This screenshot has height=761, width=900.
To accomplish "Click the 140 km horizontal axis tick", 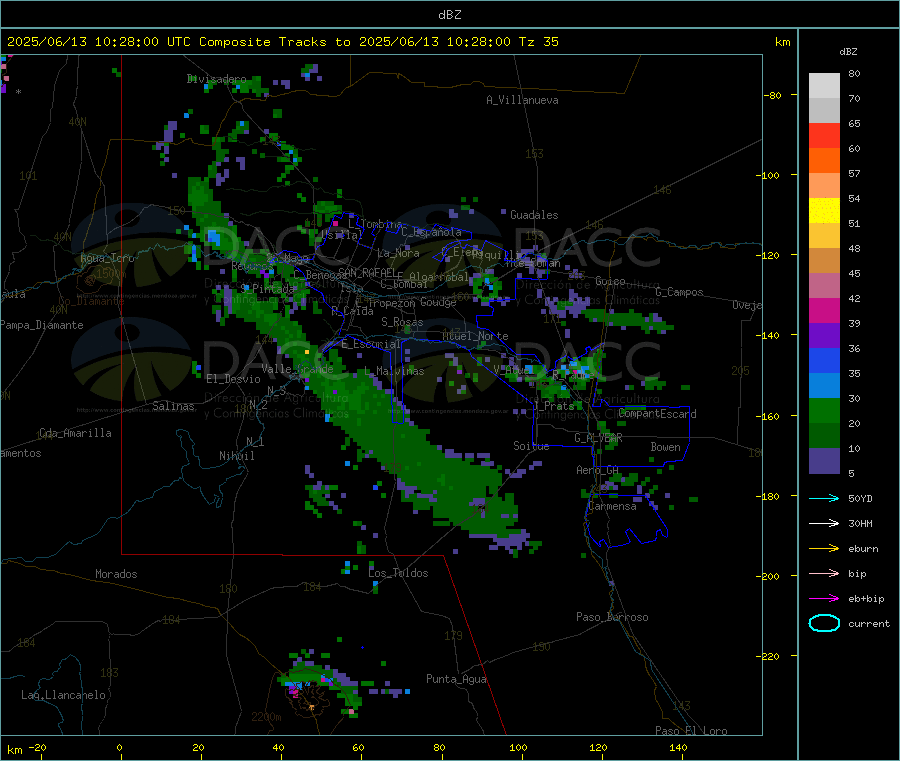I will [x=678, y=748].
